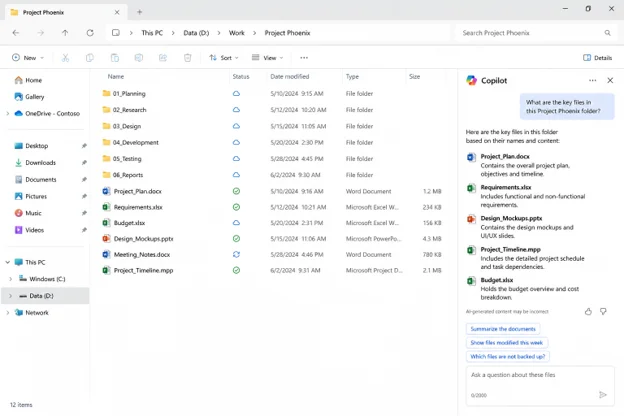The width and height of the screenshot is (624, 416).
Task: Click the PC view icon in address bar
Action: pos(116,33)
